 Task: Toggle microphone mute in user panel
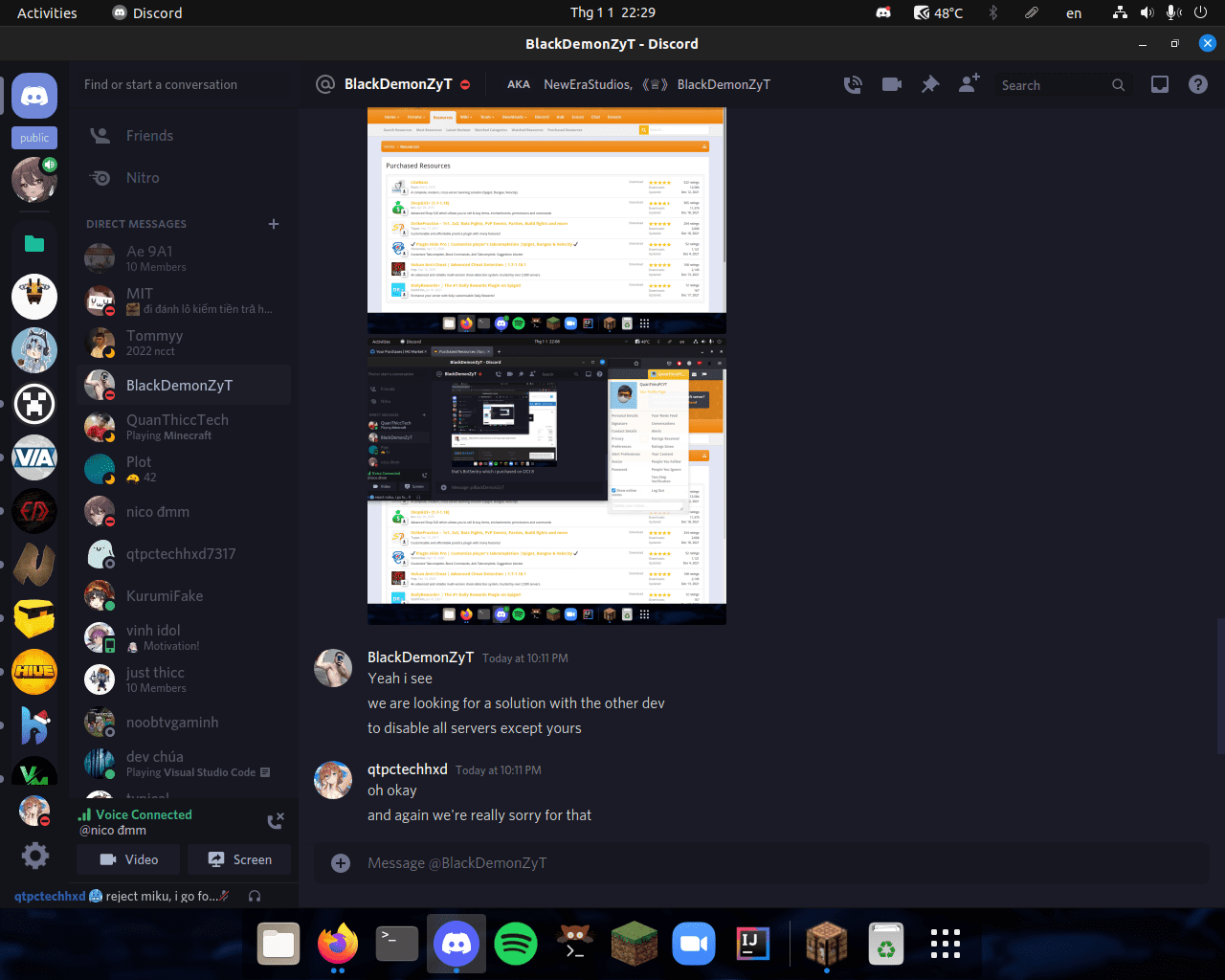tap(225, 896)
